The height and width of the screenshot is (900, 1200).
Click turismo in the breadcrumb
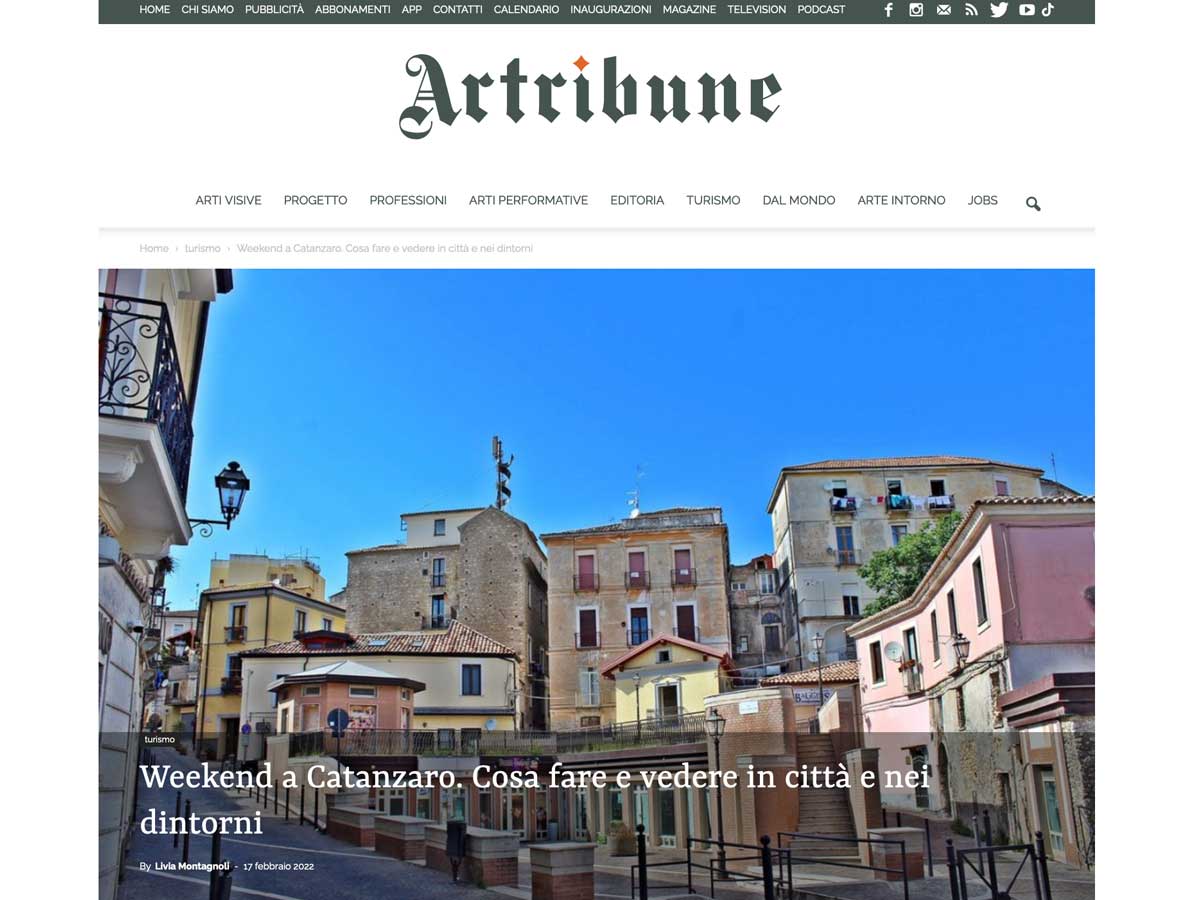pyautogui.click(x=203, y=248)
